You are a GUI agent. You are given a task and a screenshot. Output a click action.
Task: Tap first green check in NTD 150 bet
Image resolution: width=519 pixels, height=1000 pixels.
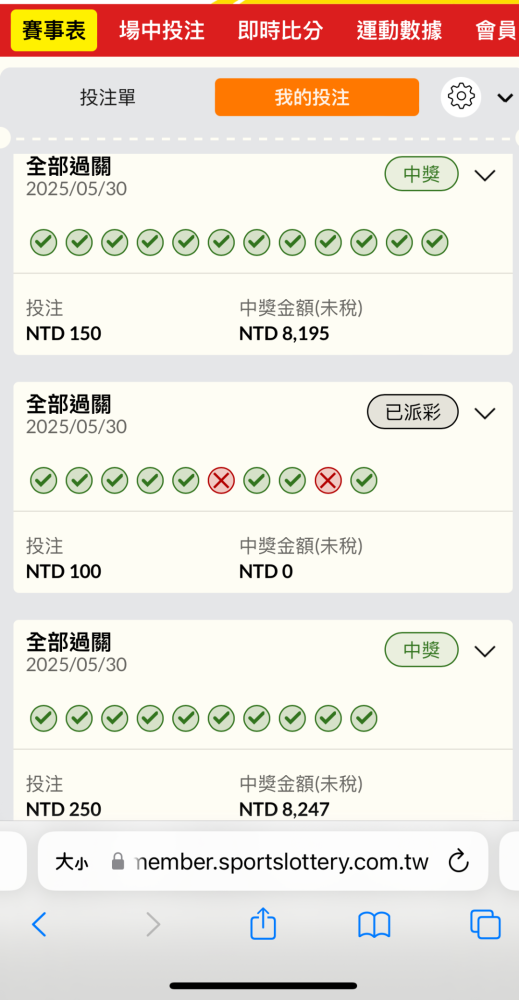pos(43,242)
